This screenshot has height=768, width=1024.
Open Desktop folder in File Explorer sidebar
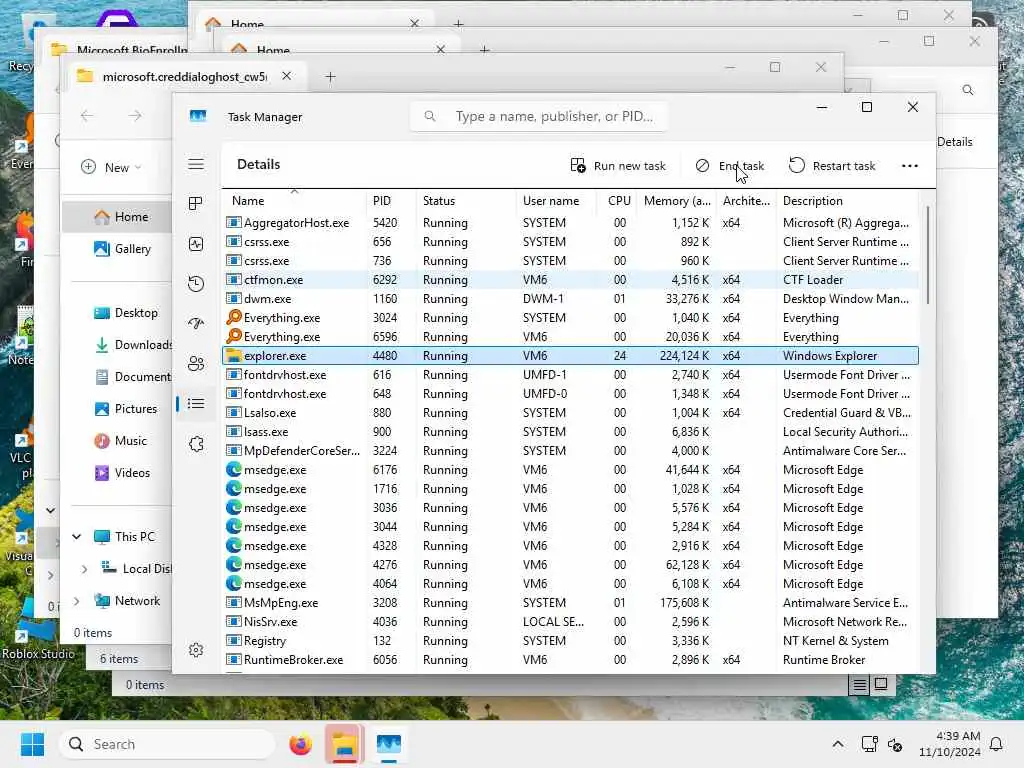[125, 313]
